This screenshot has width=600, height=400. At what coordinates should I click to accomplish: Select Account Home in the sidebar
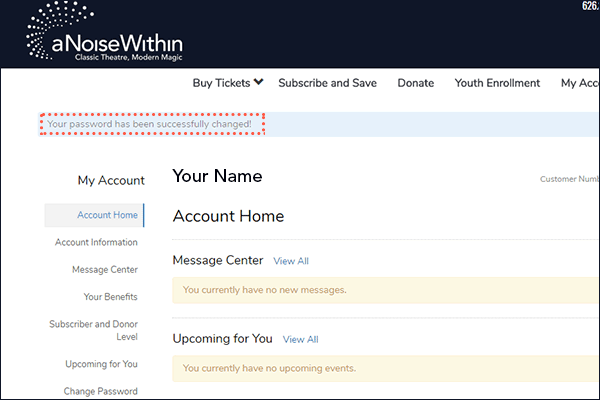coord(107,215)
